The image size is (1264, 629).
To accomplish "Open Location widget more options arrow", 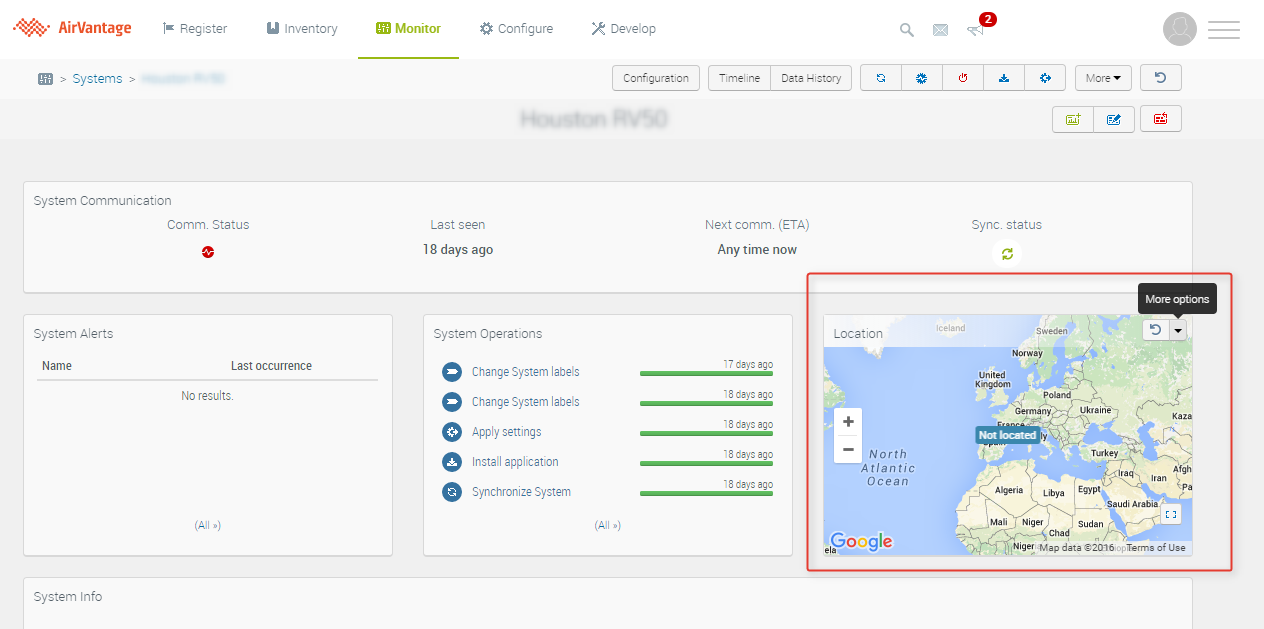I will pos(1178,330).
